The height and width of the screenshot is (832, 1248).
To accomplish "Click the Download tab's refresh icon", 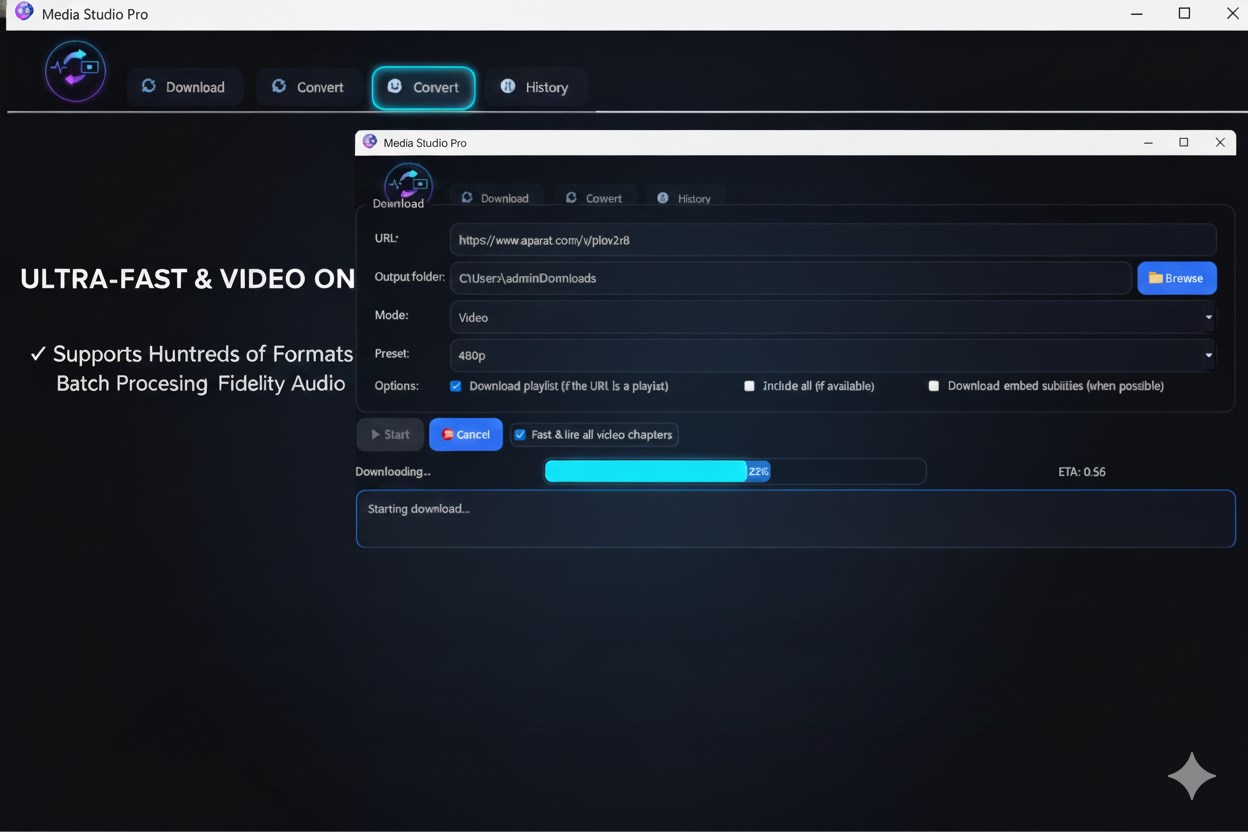I will (x=151, y=87).
